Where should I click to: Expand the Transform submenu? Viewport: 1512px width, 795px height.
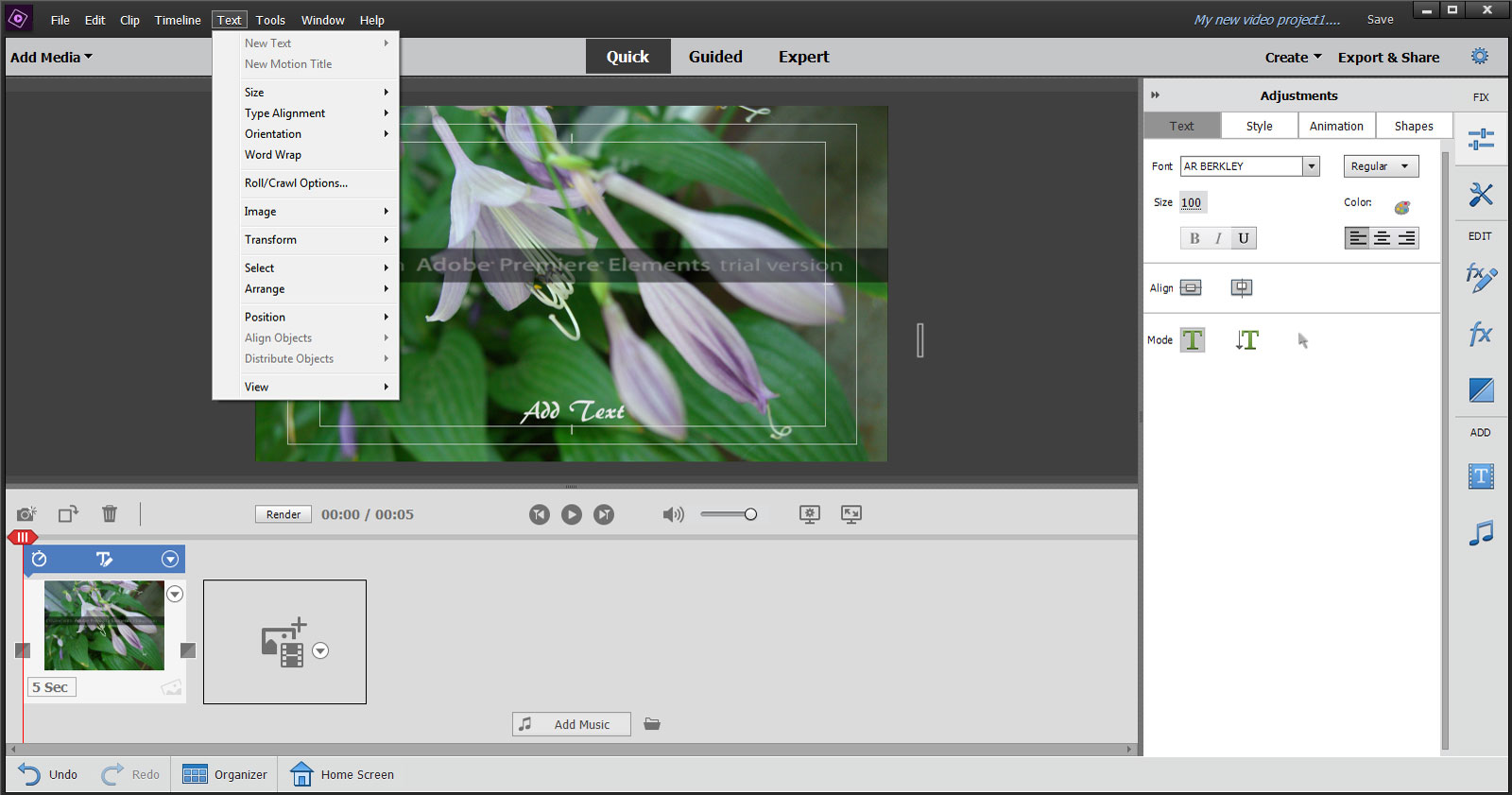[x=306, y=239]
